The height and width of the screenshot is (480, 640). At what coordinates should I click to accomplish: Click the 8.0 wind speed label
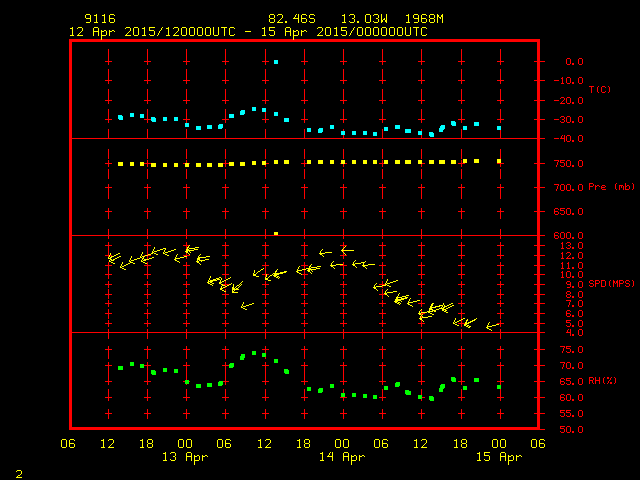[574, 295]
